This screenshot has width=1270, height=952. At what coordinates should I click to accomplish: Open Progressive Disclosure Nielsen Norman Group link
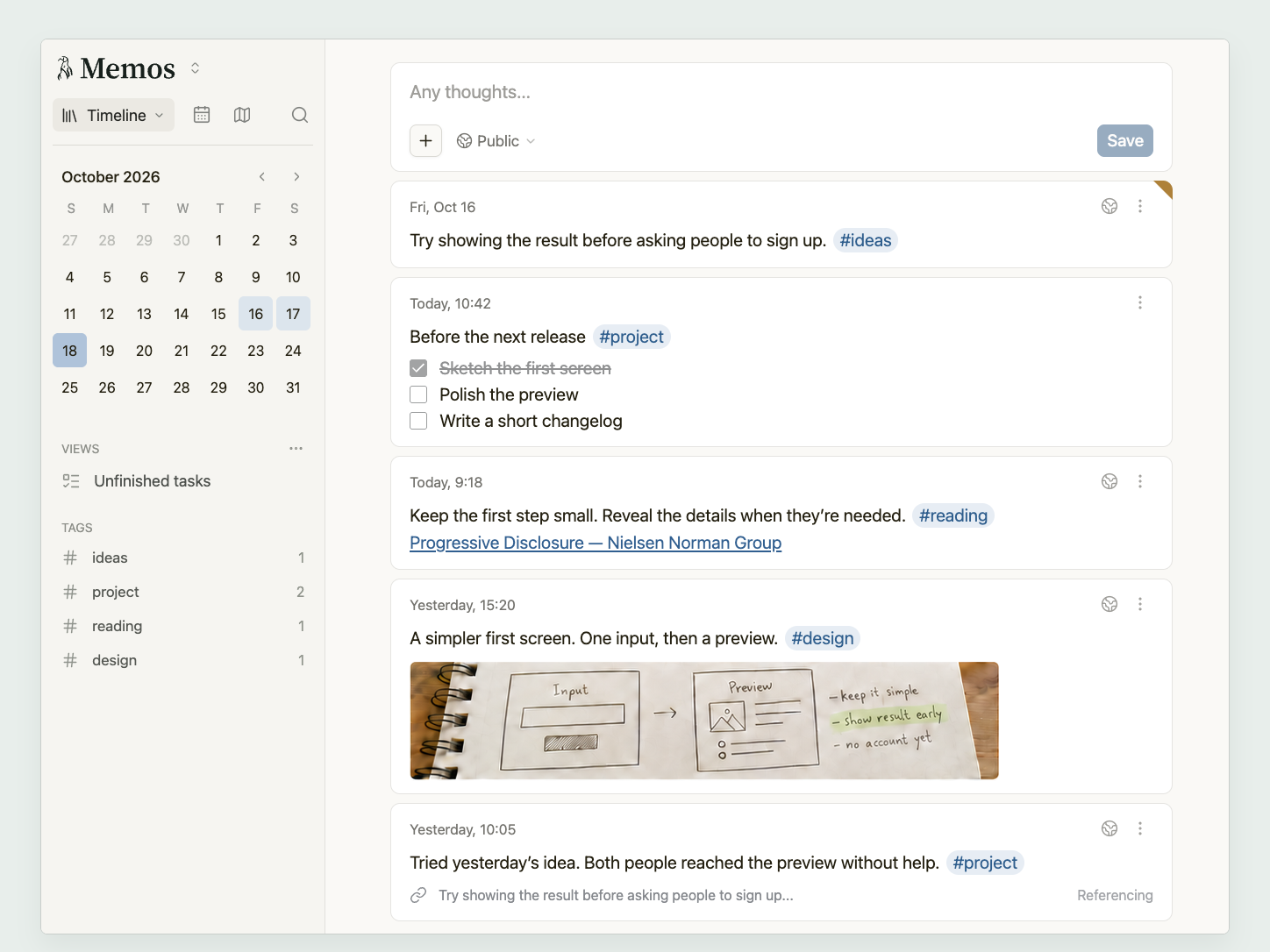coord(596,543)
